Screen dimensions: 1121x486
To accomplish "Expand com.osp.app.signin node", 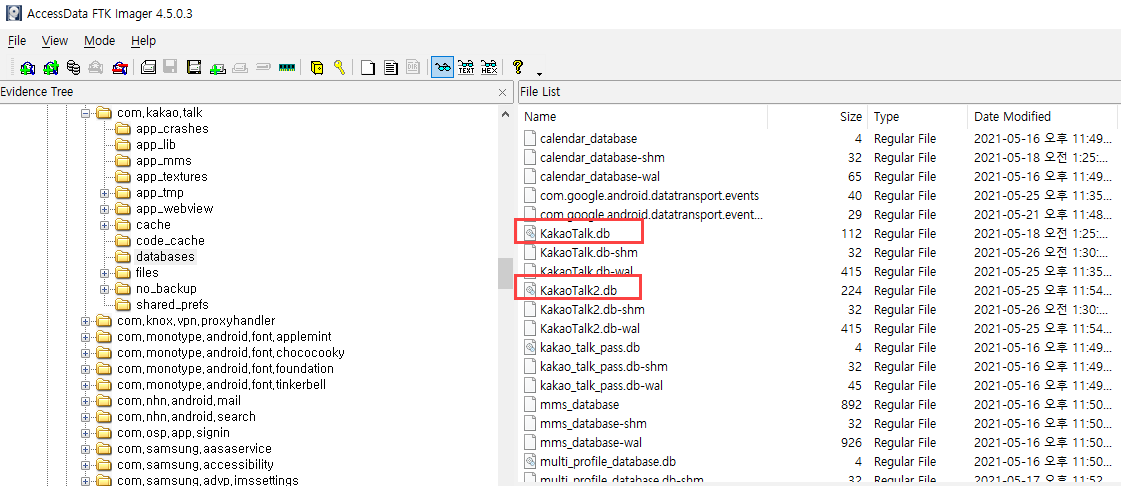I will (x=86, y=433).
